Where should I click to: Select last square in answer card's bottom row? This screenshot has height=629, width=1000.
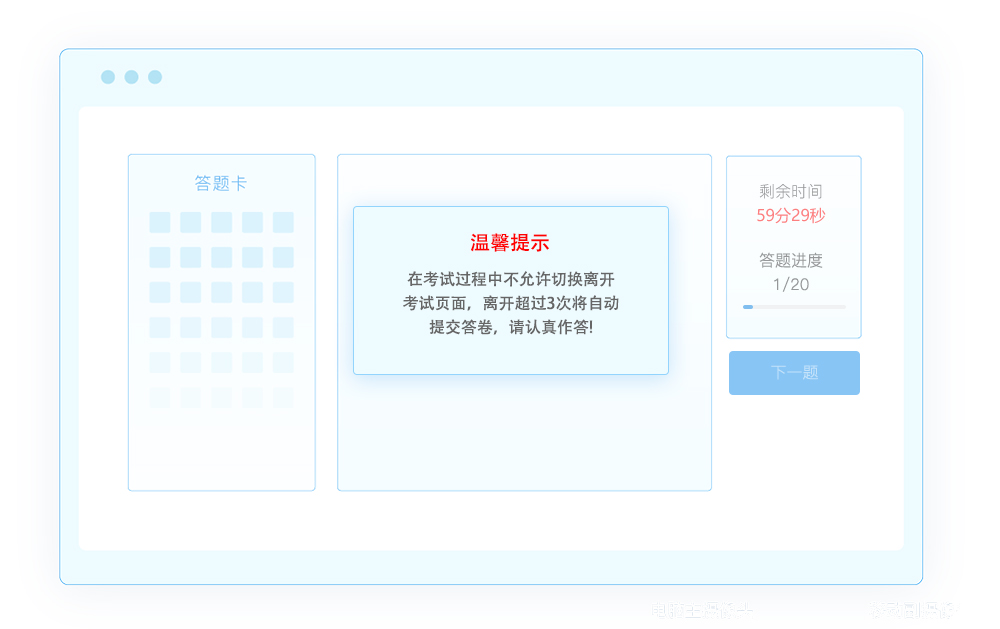[x=283, y=397]
